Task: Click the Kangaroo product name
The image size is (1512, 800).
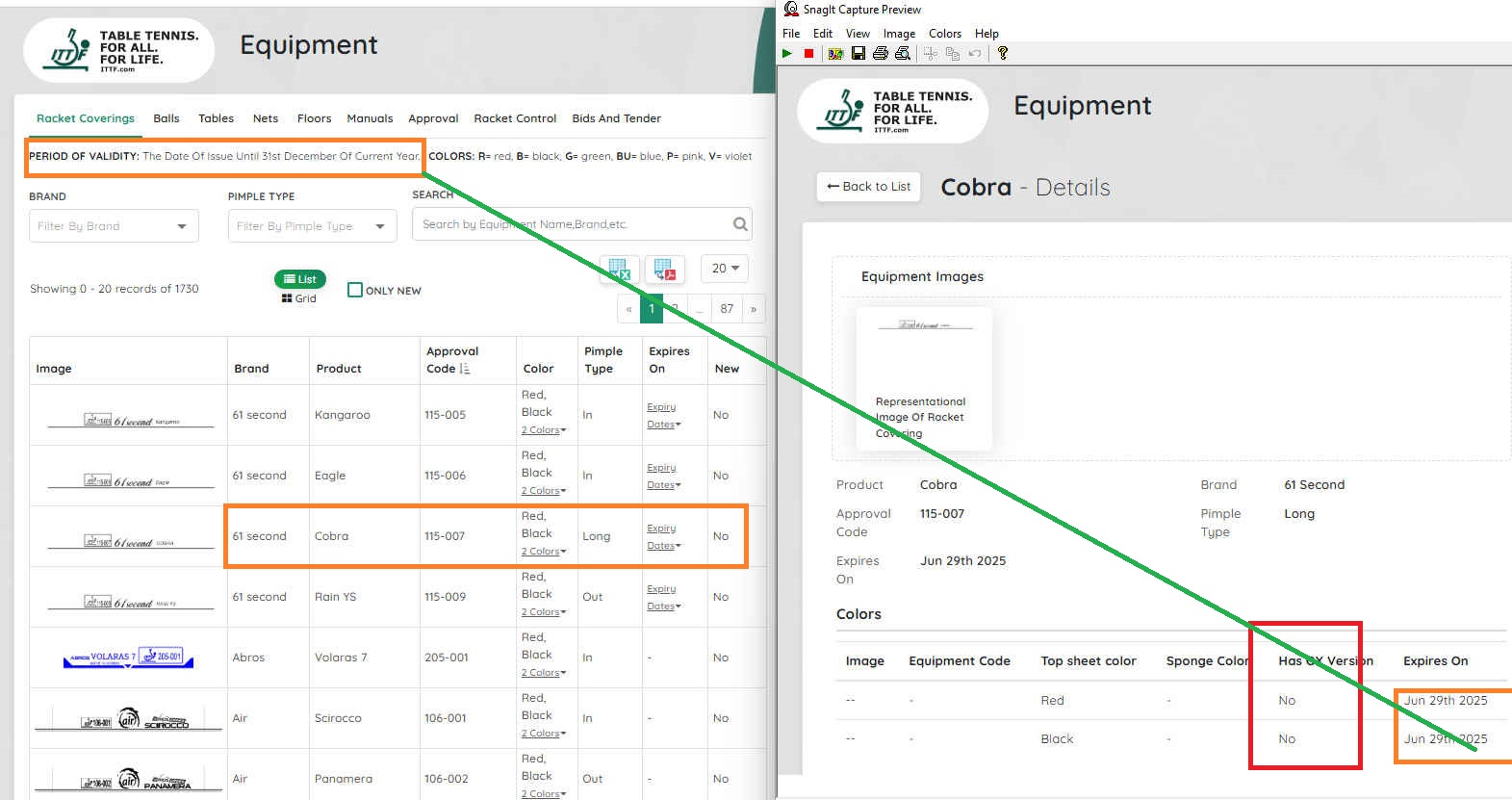Action: click(x=342, y=415)
